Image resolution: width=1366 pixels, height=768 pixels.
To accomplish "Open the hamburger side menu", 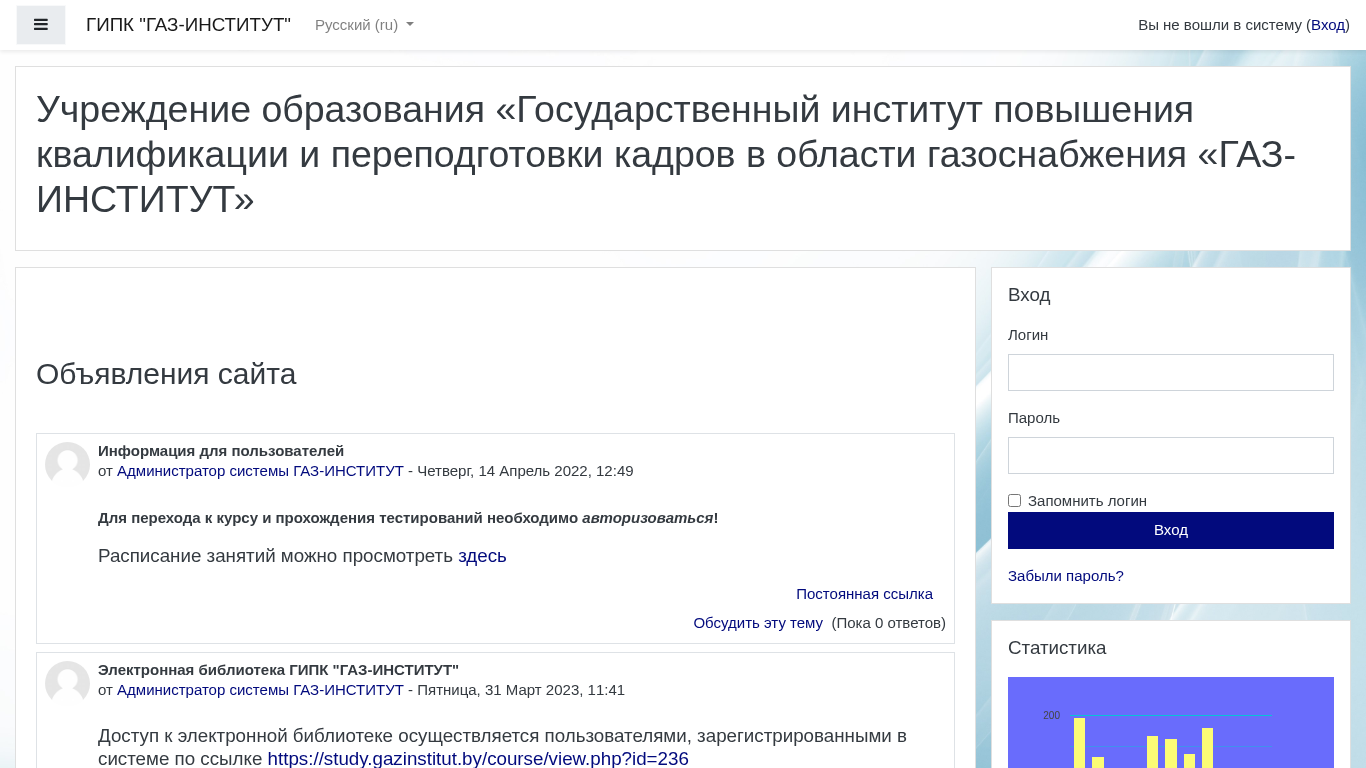I will point(41,25).
